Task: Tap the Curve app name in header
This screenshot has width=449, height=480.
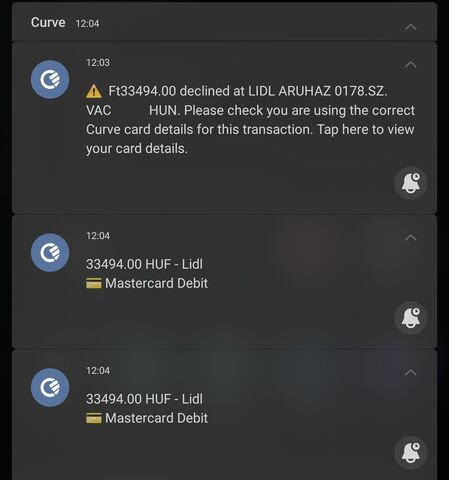Action: pos(48,22)
